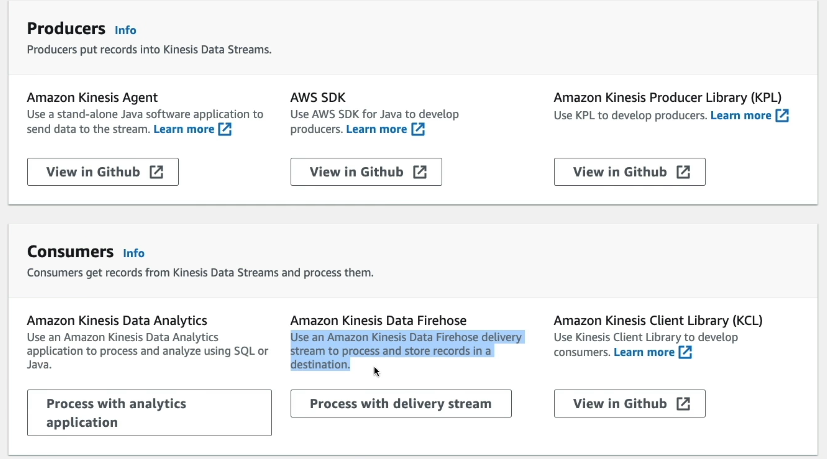
Task: View Kinesis Producer Library in Github
Action: click(630, 172)
